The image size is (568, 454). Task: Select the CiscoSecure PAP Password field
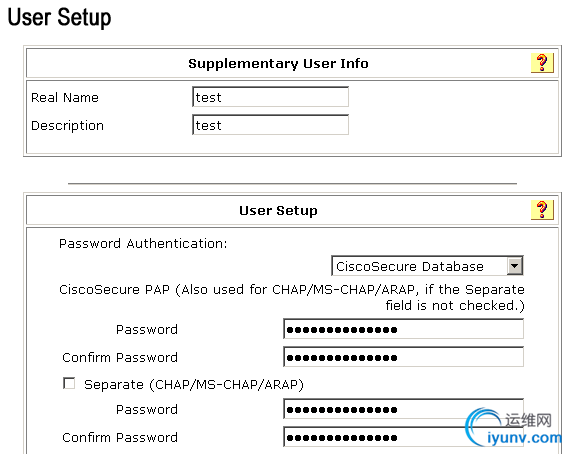click(x=403, y=329)
